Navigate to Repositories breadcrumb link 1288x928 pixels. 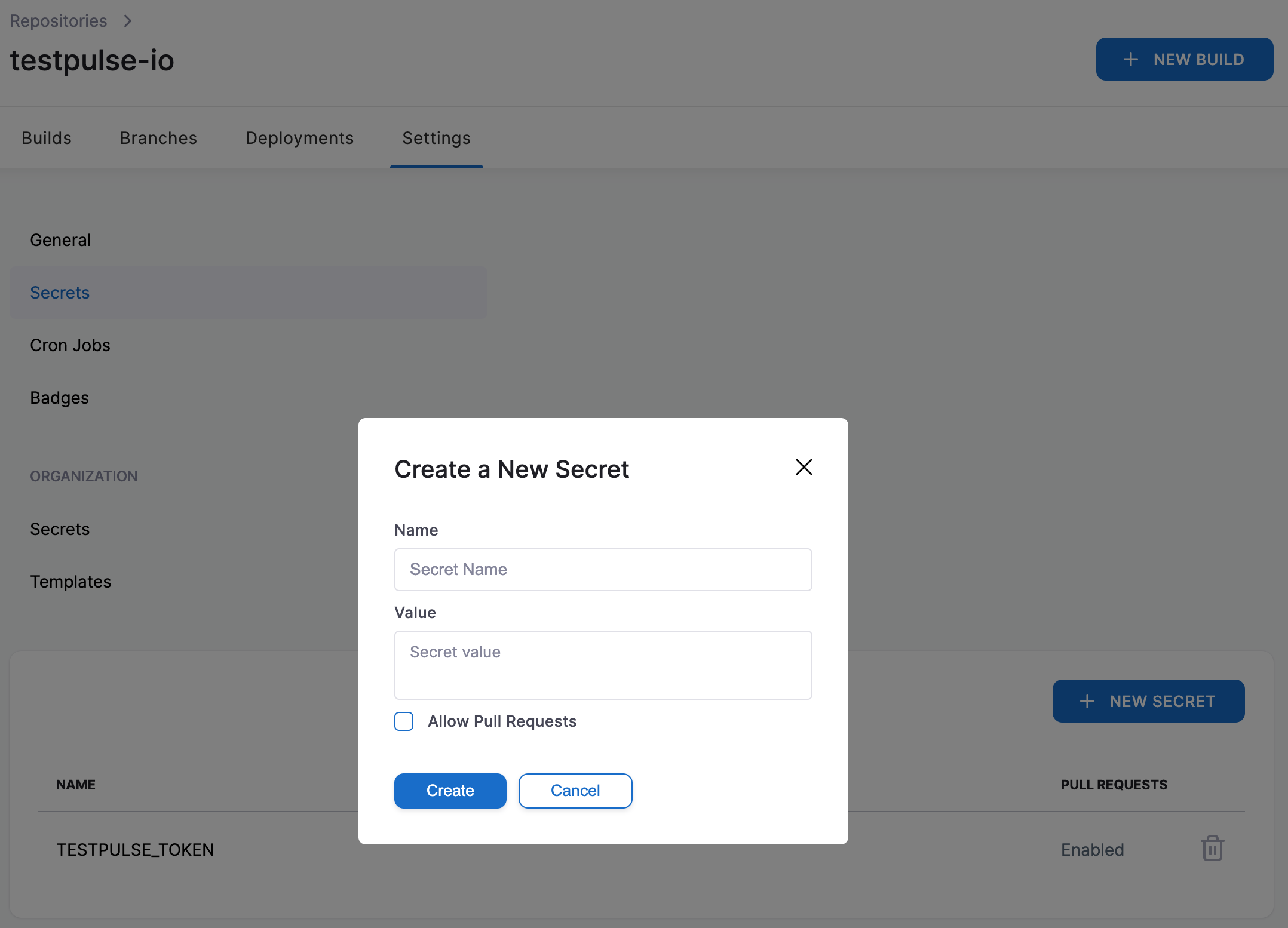(x=58, y=21)
